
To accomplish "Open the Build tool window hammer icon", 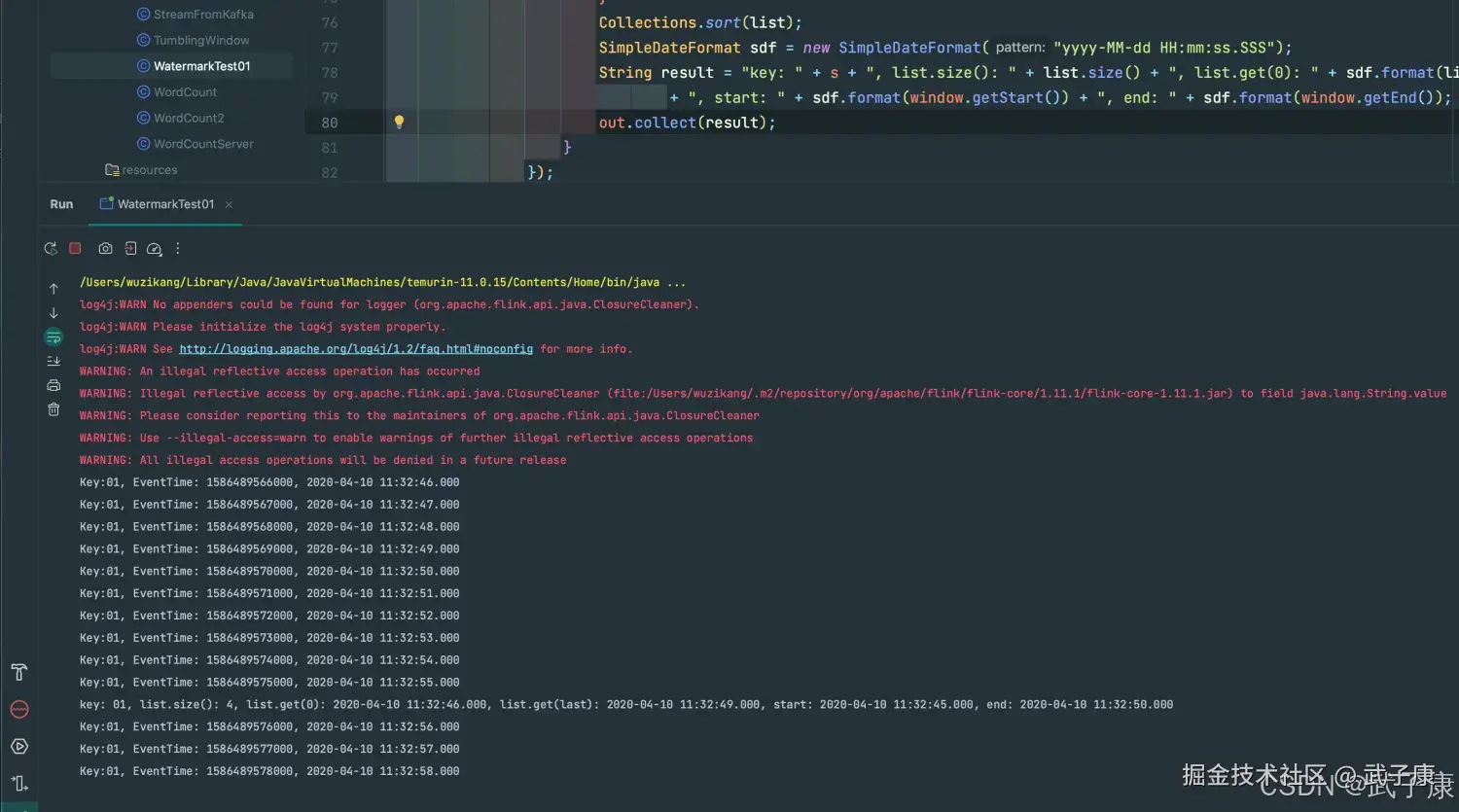I will [18, 672].
